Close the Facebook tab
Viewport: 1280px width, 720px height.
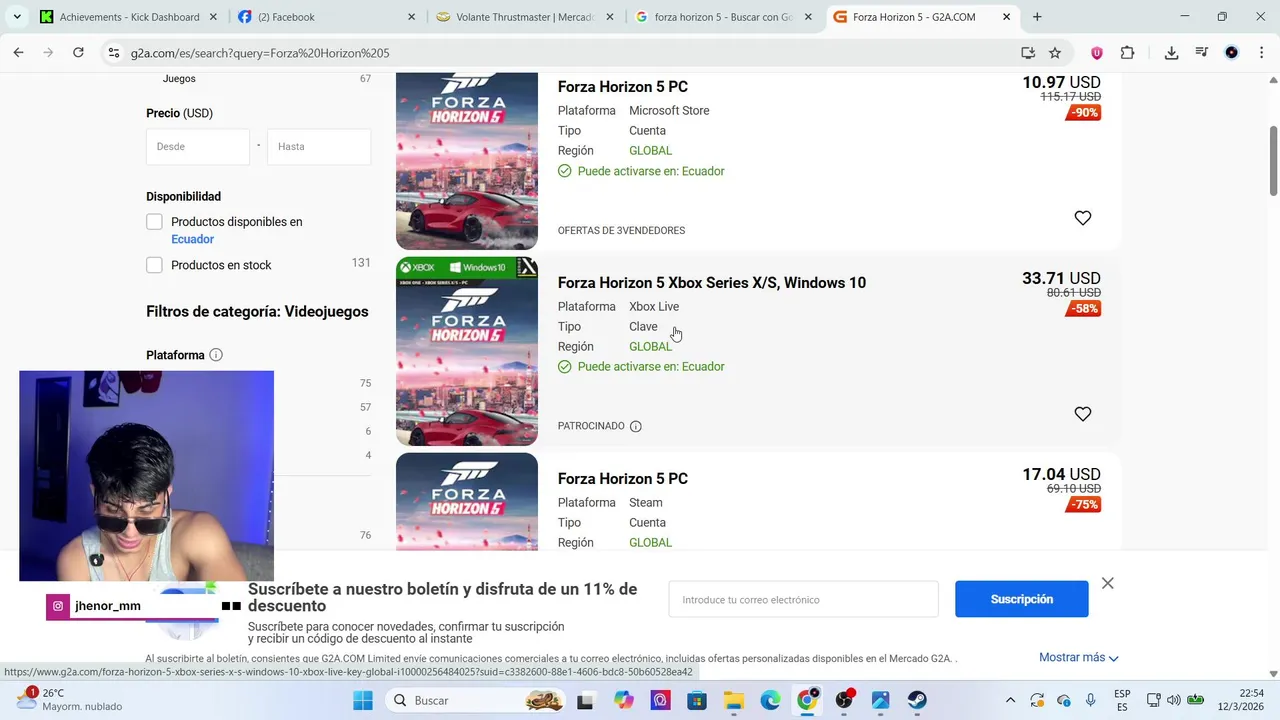tap(411, 17)
